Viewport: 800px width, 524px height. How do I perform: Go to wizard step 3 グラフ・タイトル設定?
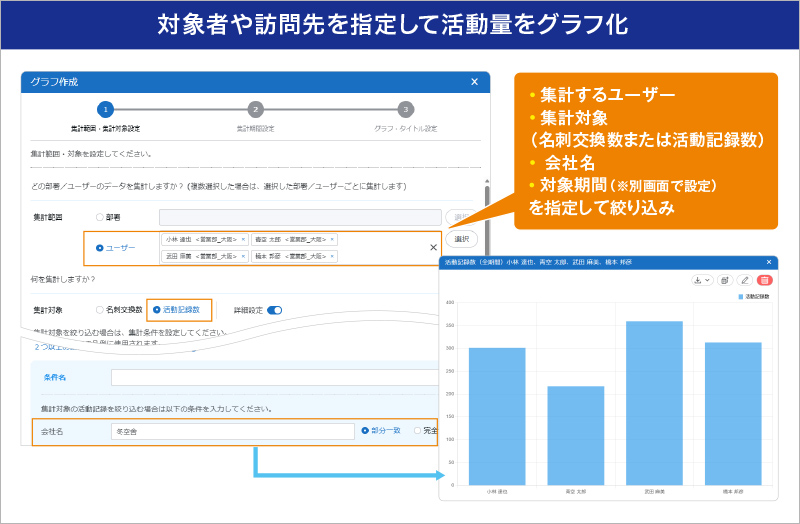[x=406, y=109]
